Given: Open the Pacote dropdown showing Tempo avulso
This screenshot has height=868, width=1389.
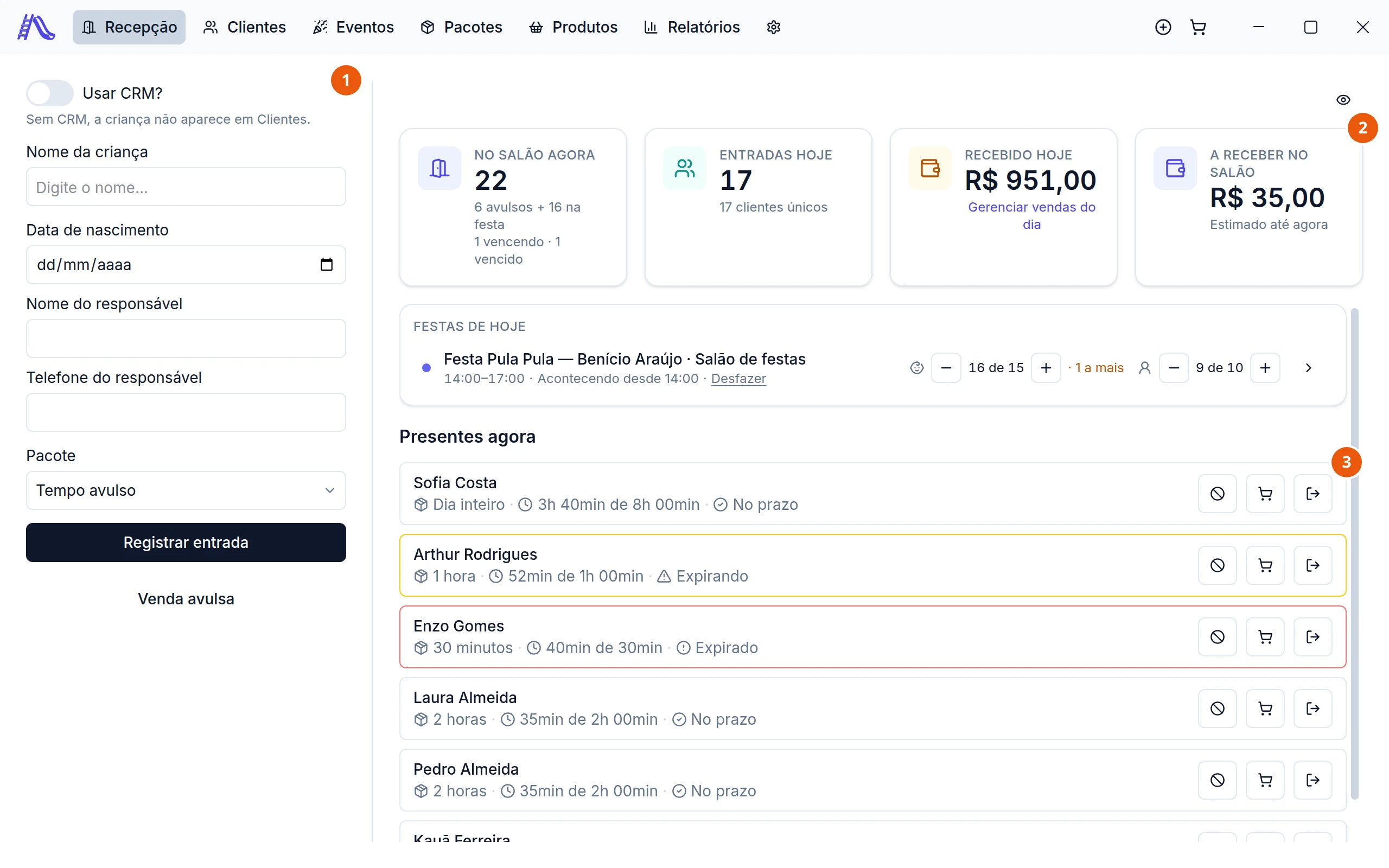Looking at the screenshot, I should click(x=186, y=490).
